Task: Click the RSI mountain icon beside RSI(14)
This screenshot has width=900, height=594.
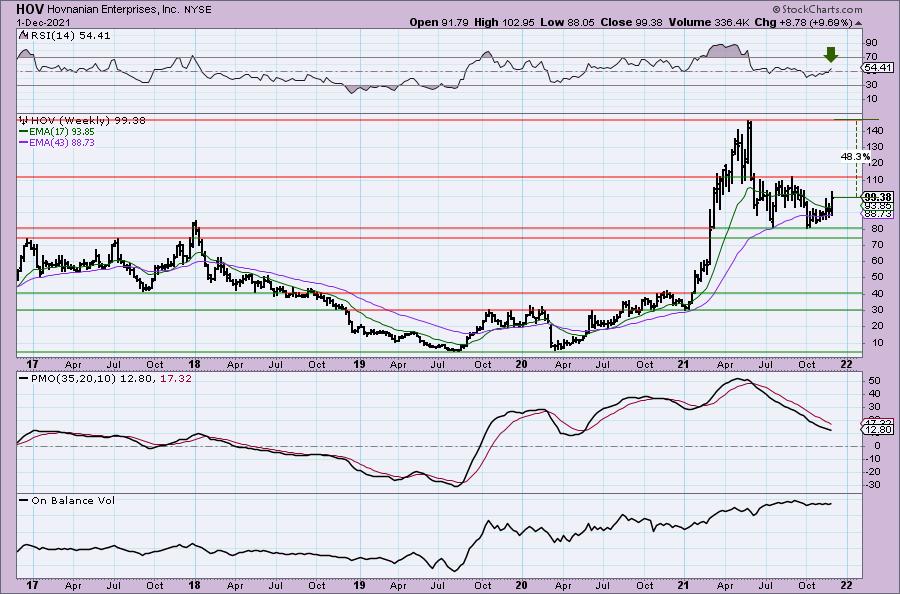Action: tap(23, 35)
